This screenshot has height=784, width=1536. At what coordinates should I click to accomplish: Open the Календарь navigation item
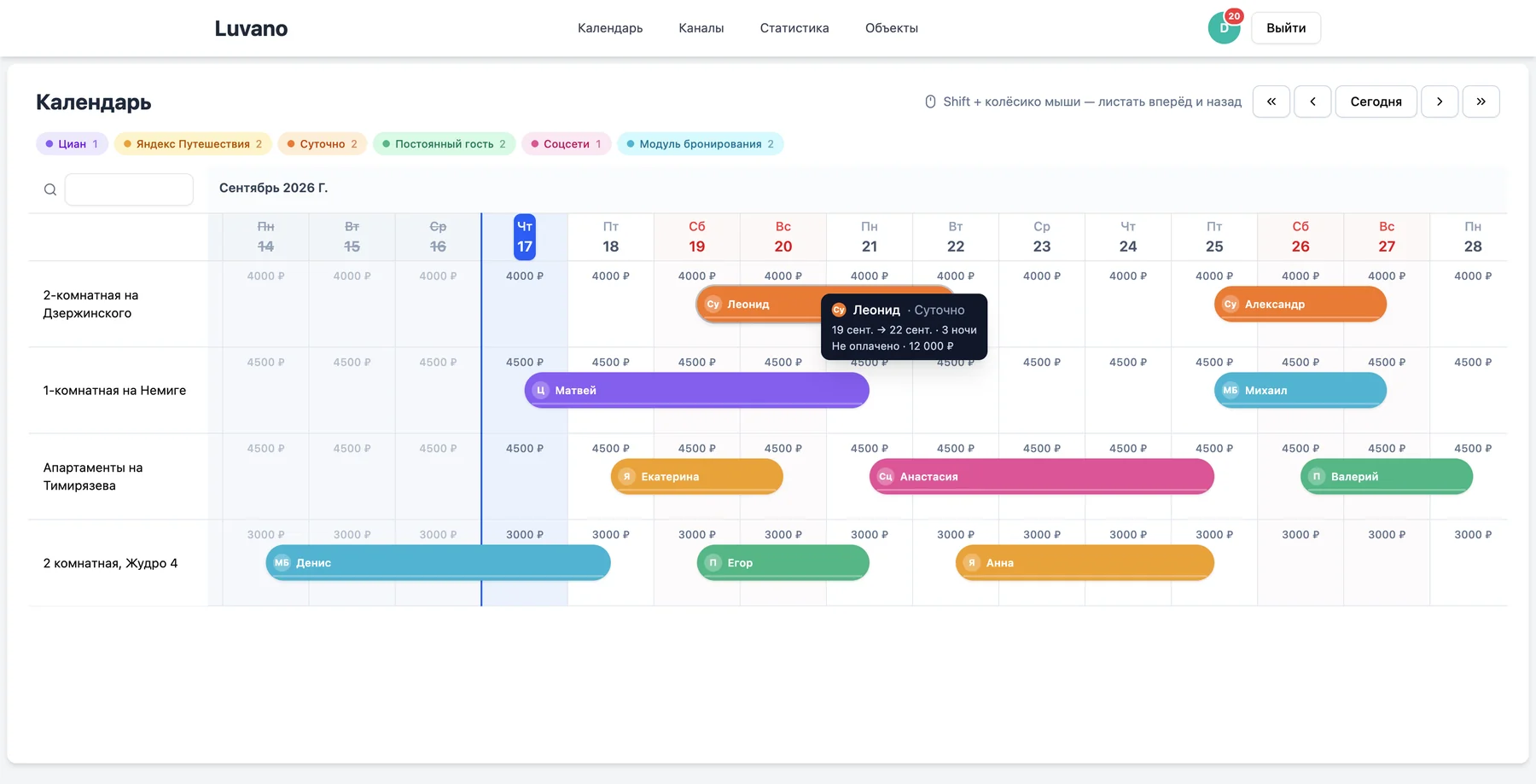(610, 28)
